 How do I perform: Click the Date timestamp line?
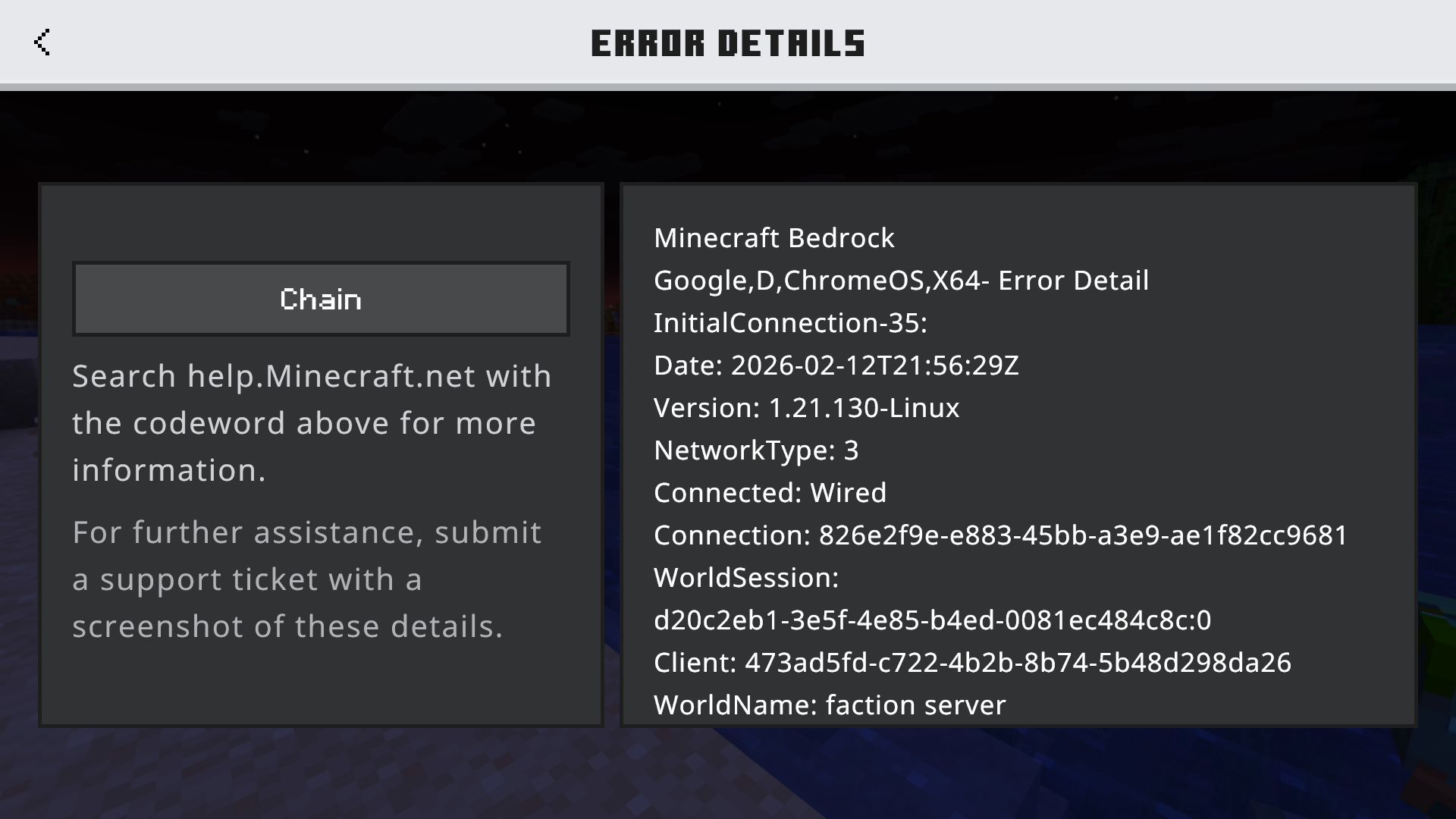click(836, 366)
